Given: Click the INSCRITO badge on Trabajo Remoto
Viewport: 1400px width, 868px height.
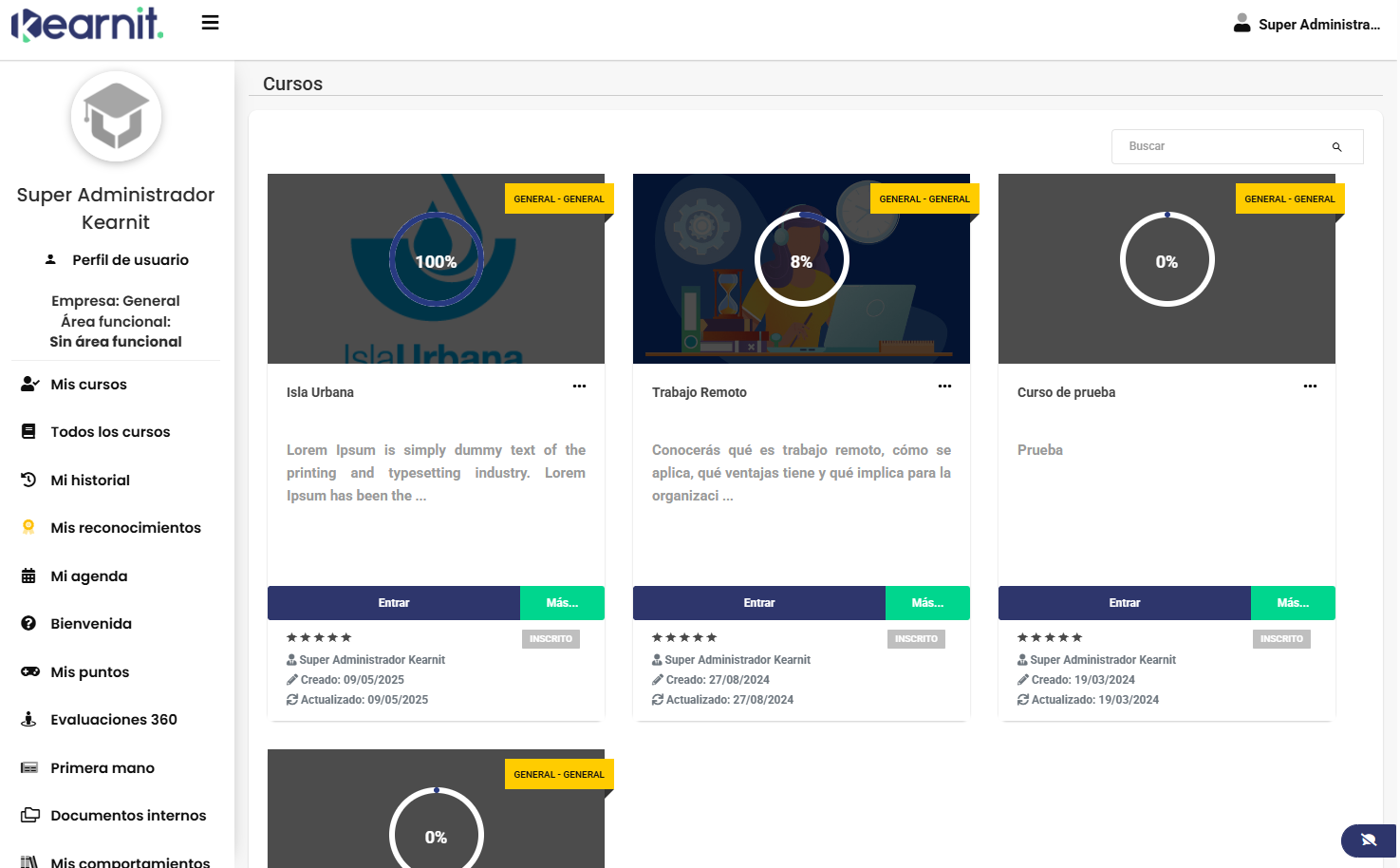Looking at the screenshot, I should tap(916, 639).
